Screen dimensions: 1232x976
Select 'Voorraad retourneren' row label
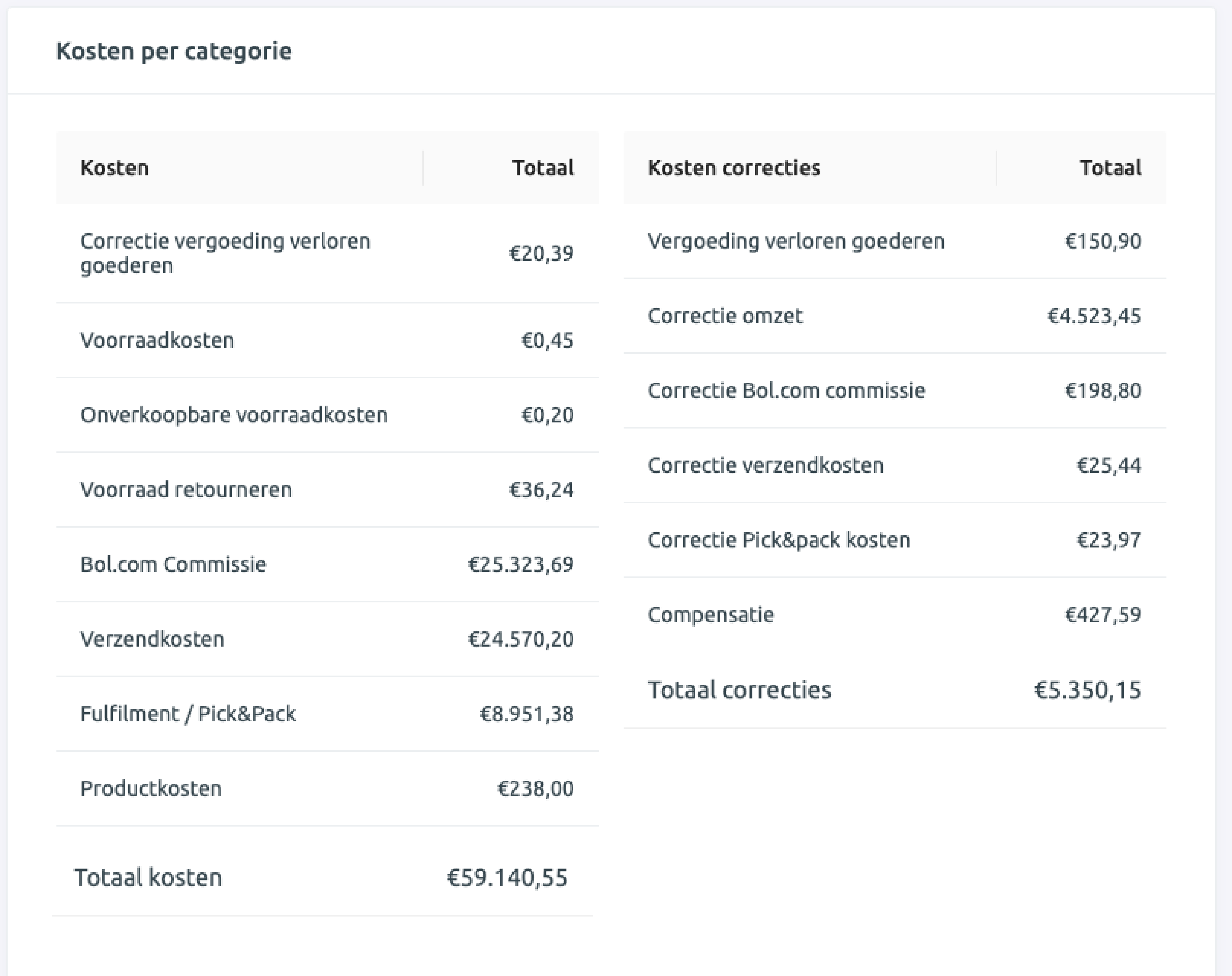[186, 490]
